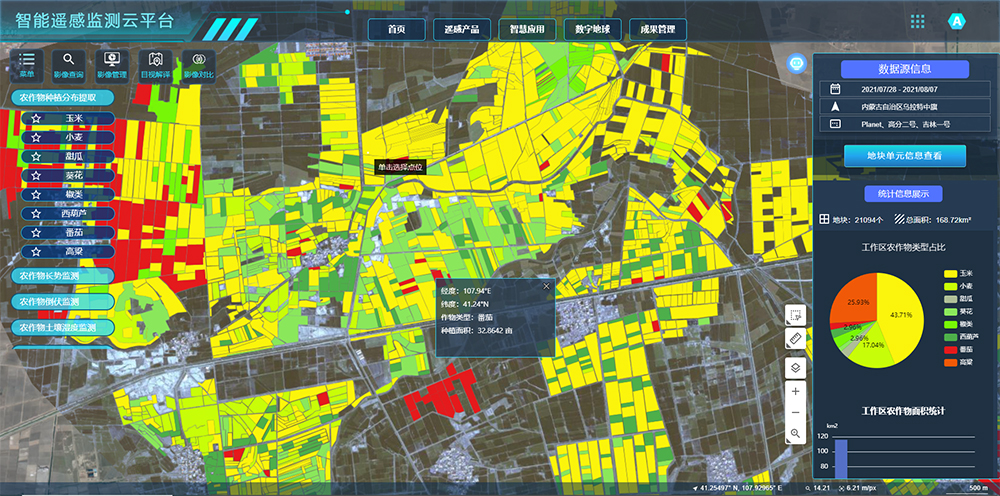The image size is (1000, 496).
Task: Click the 地块单元信息查看 button
Action: tap(904, 156)
